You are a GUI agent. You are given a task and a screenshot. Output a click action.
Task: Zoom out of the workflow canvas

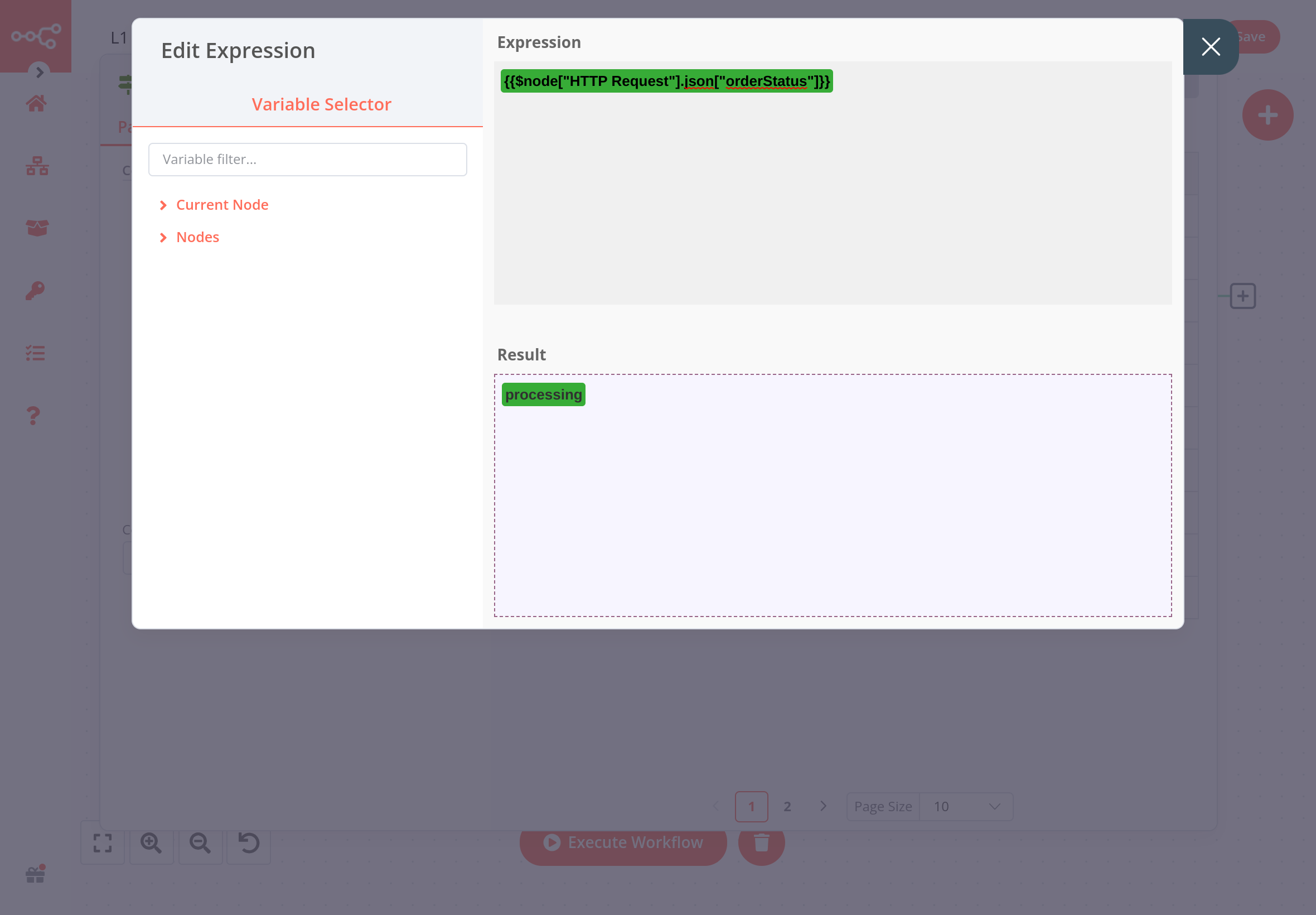pyautogui.click(x=200, y=843)
